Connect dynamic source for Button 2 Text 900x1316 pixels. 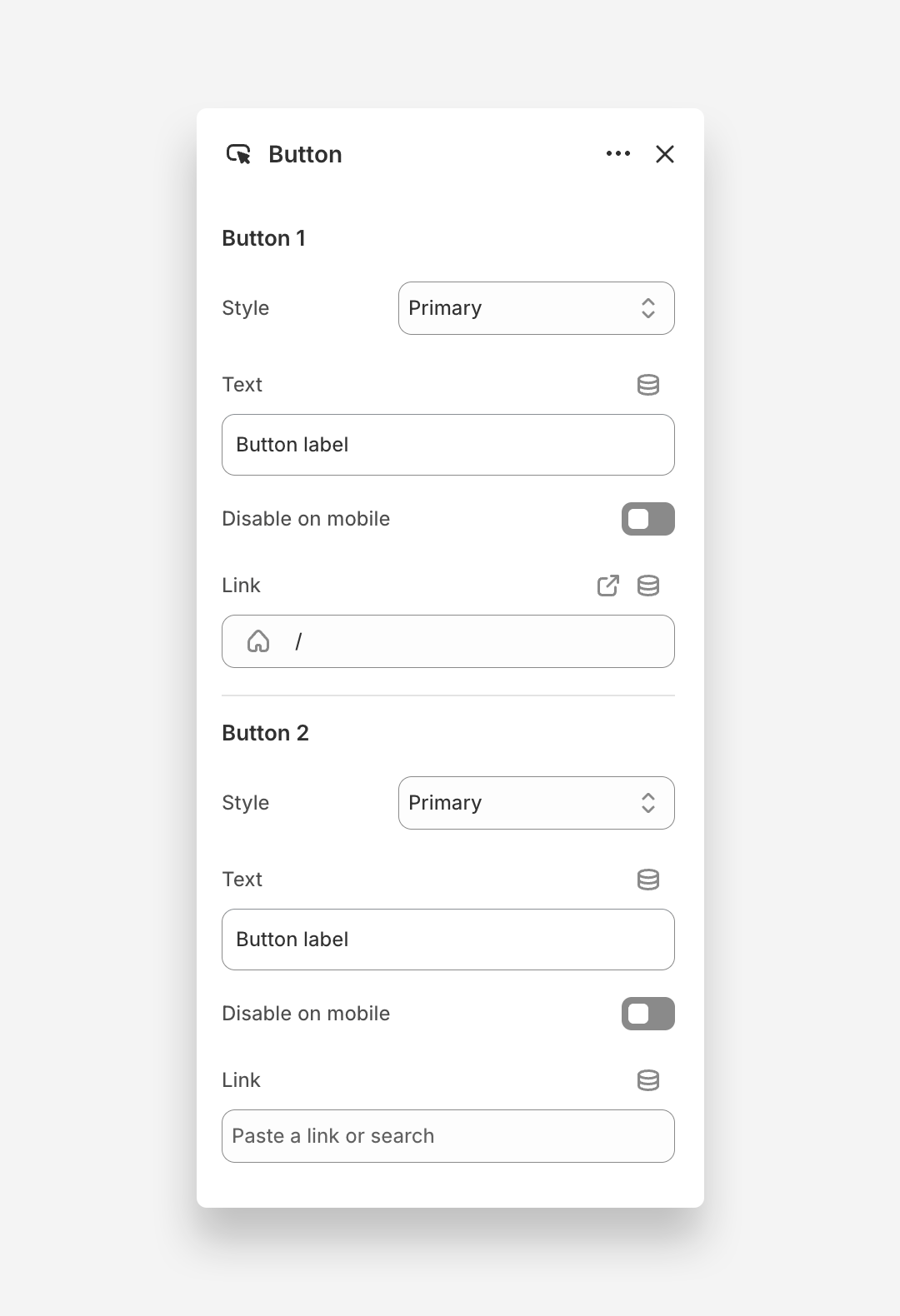[x=648, y=880]
